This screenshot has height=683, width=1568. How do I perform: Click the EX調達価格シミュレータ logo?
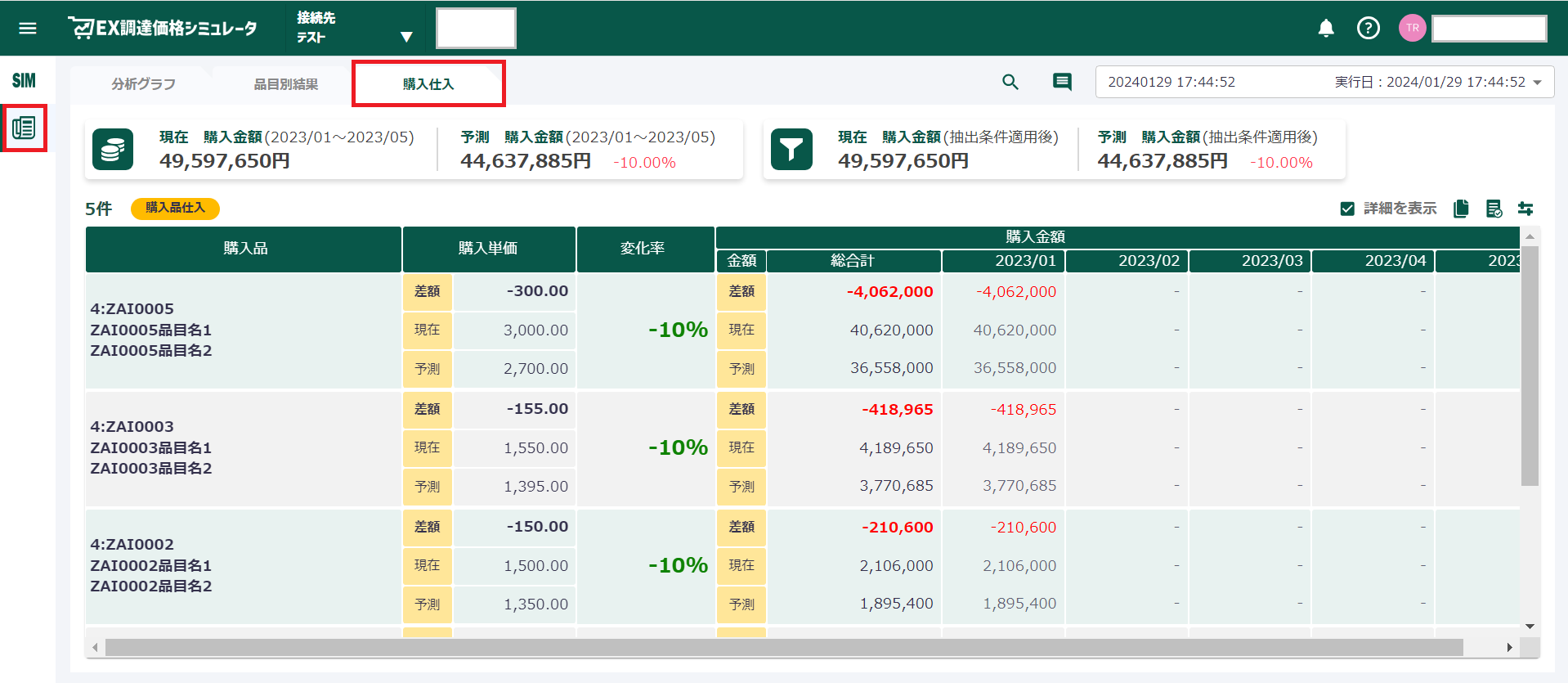click(163, 29)
